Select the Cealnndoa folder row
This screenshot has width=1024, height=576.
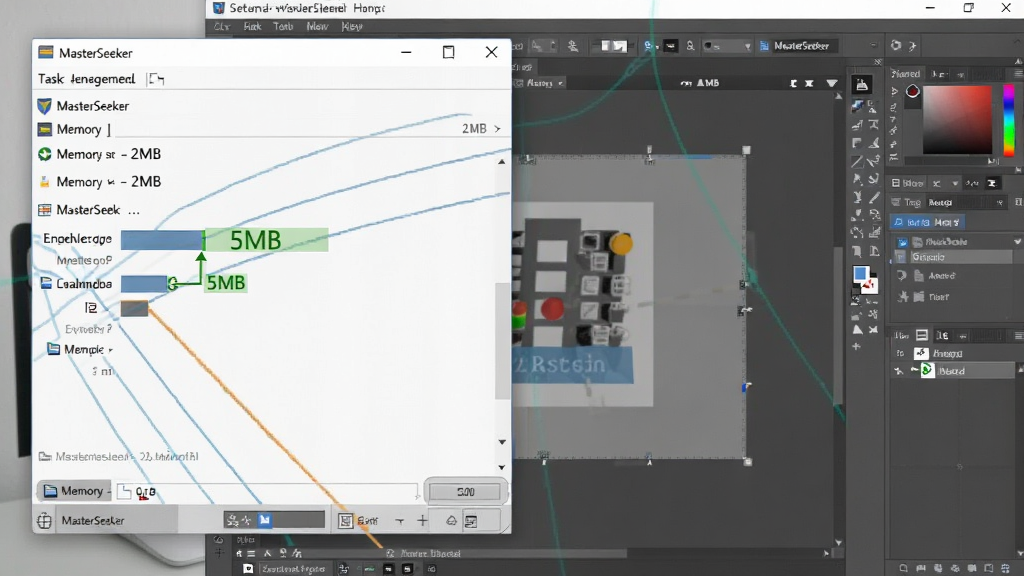click(76, 283)
